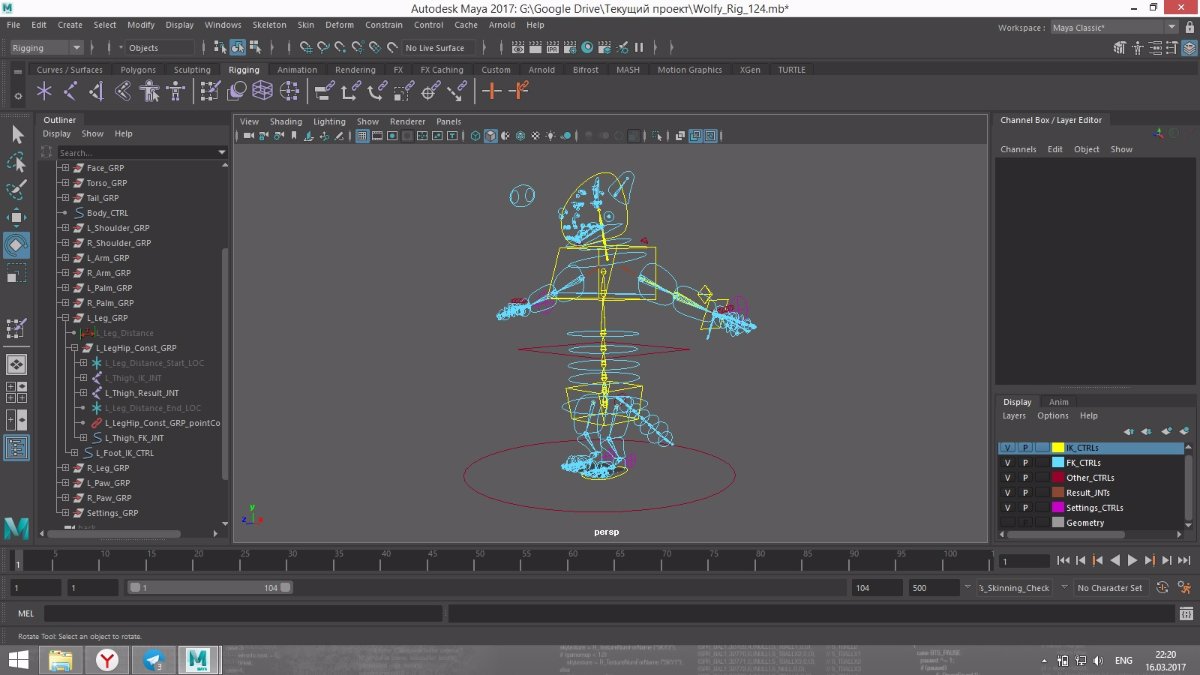Click the Auto Keyframe toggle icon
Image resolution: width=1200 pixels, height=675 pixels.
pyautogui.click(x=1162, y=588)
